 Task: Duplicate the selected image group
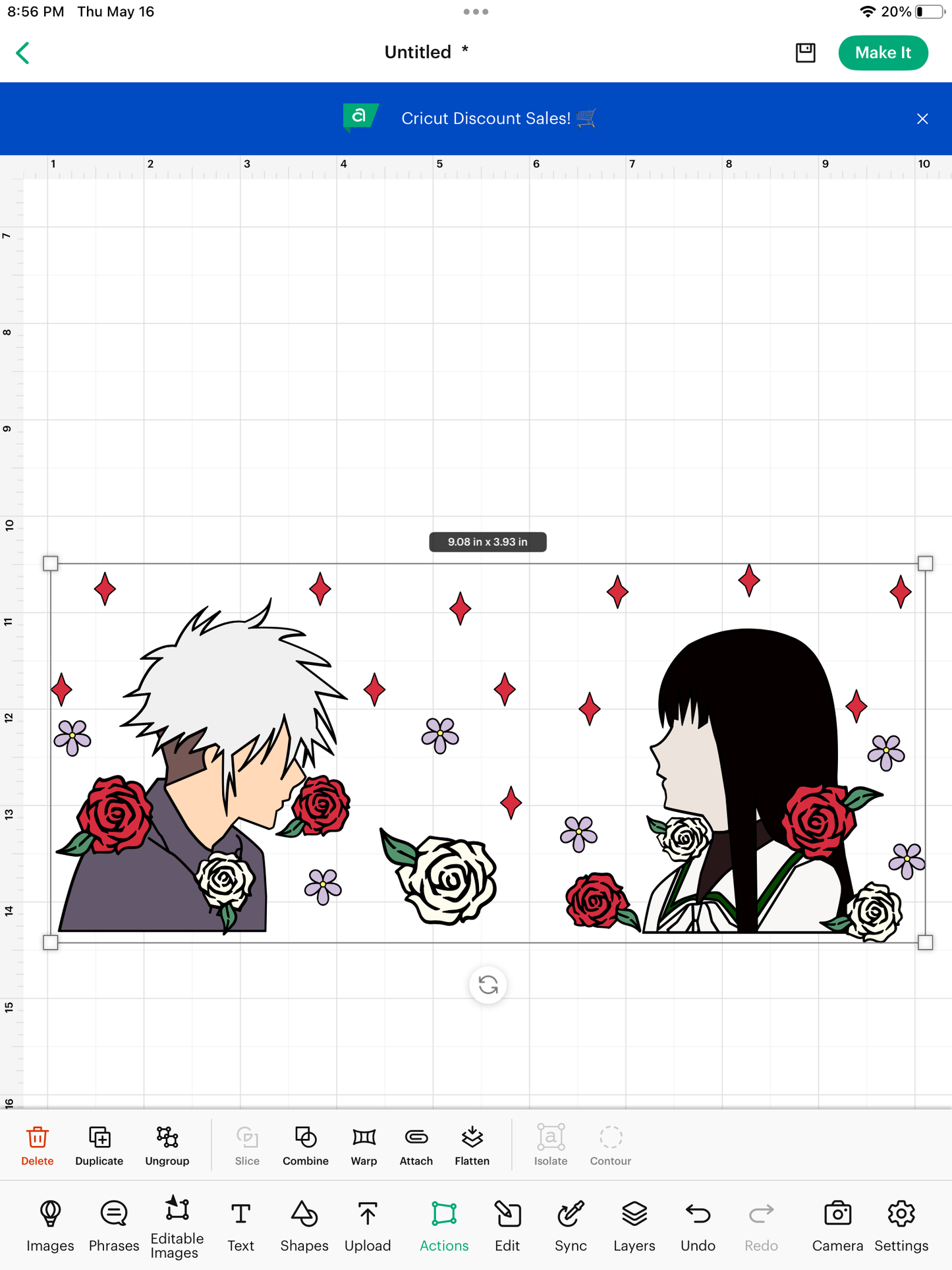pyautogui.click(x=99, y=1145)
